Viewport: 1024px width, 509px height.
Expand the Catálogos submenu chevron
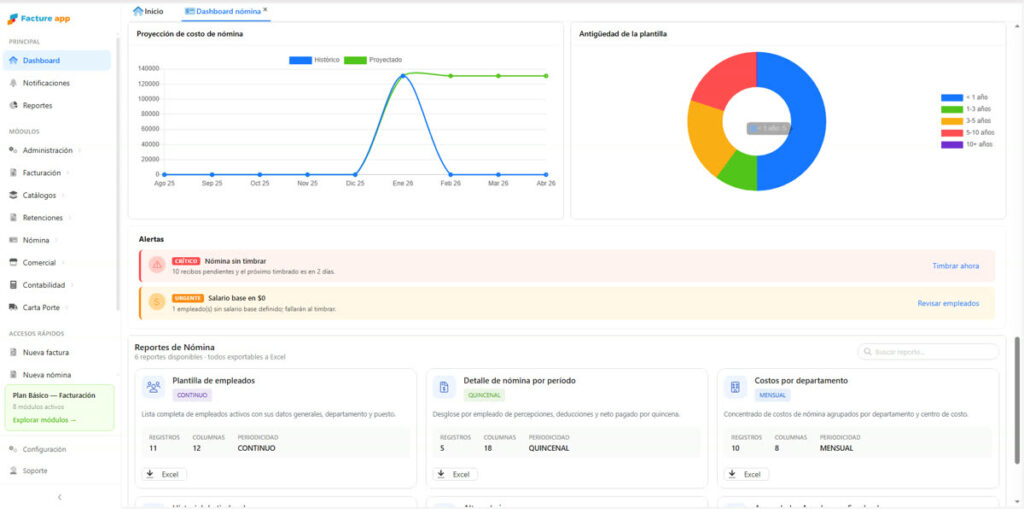tap(63, 195)
